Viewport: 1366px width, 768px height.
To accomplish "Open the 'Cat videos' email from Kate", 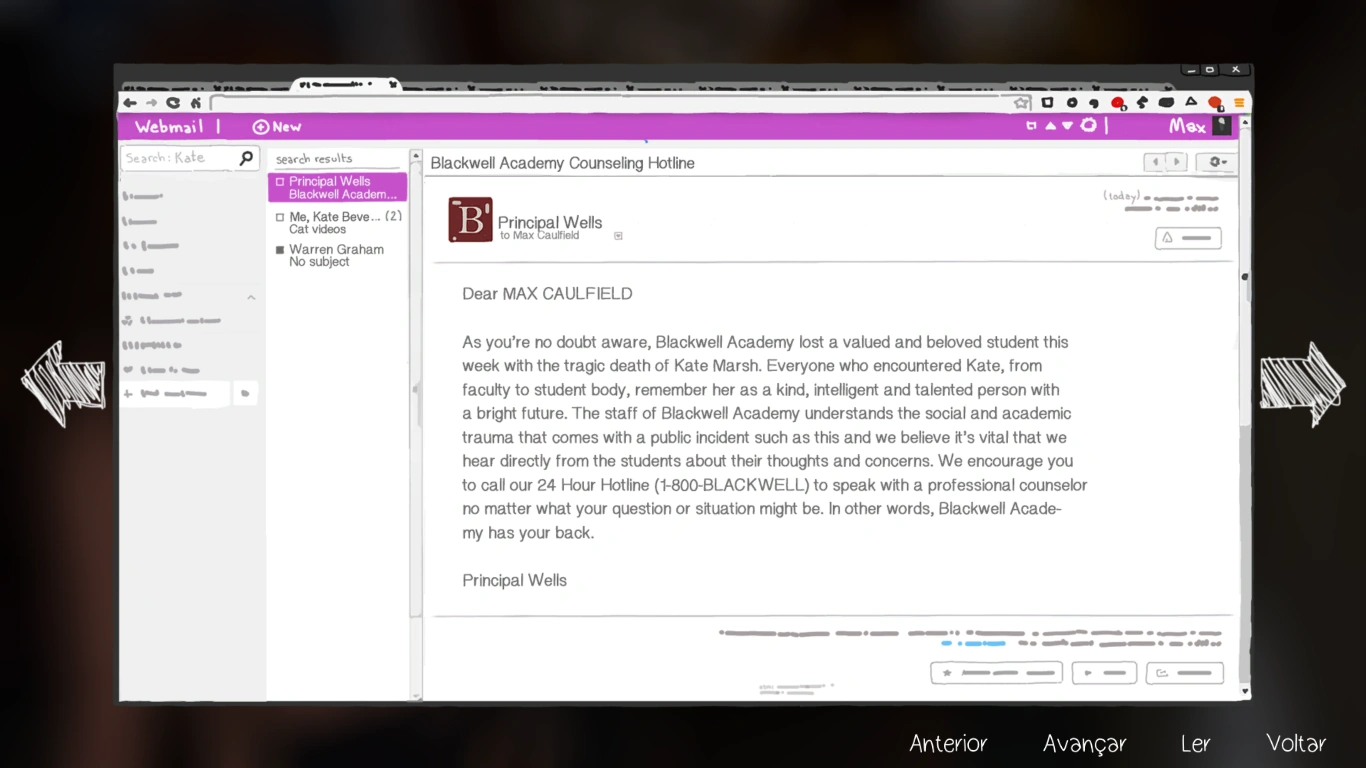I will [x=337, y=223].
